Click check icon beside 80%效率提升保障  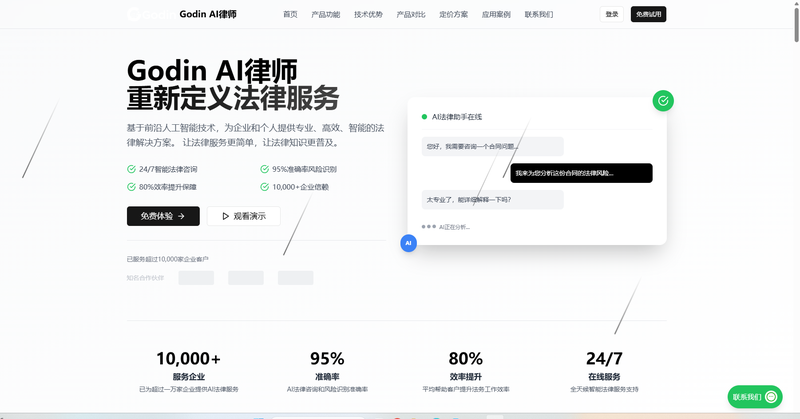pos(131,187)
